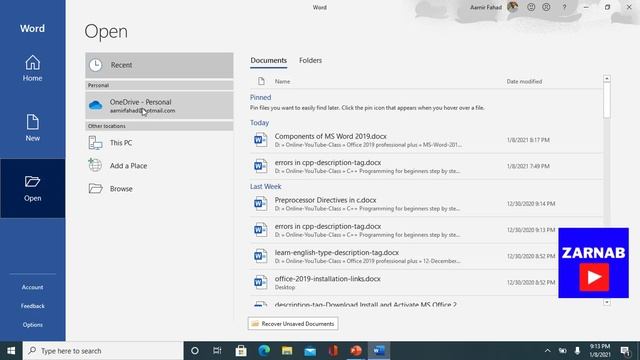The width and height of the screenshot is (640, 360).
Task: Sort by Date modified column header
Action: tap(524, 82)
